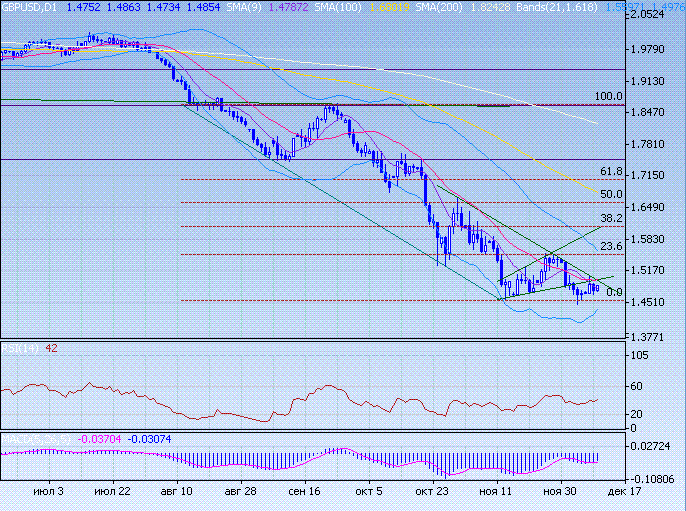Select the RSI(14) panel label
686x511 pixels.
pos(20,349)
